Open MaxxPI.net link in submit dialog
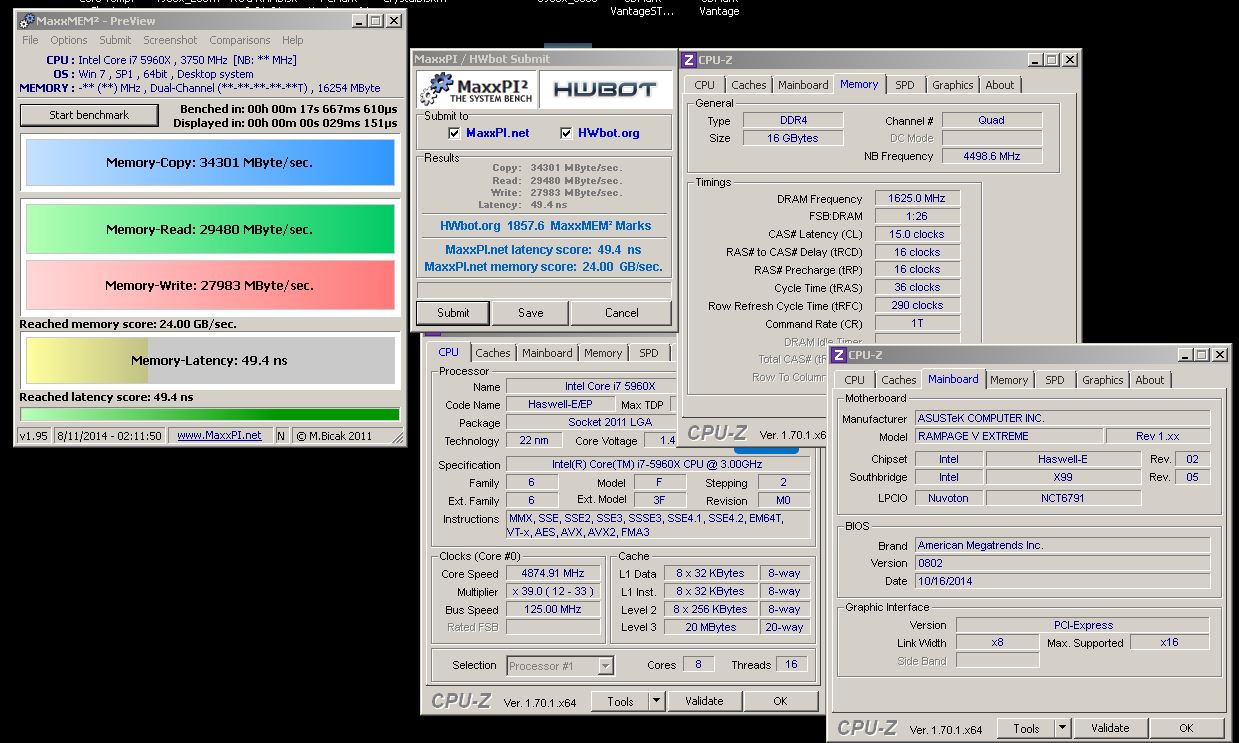 (x=498, y=133)
